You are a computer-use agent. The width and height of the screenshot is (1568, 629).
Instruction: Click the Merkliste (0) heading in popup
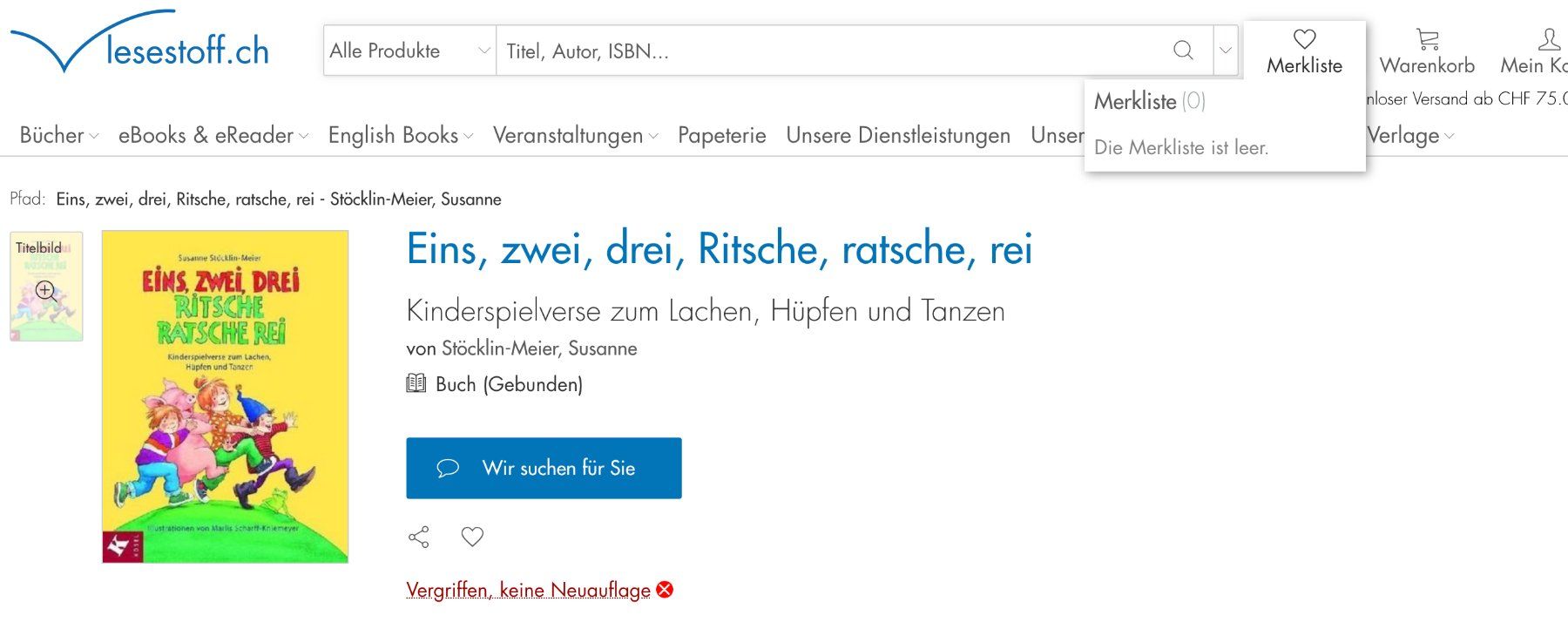pos(1150,101)
